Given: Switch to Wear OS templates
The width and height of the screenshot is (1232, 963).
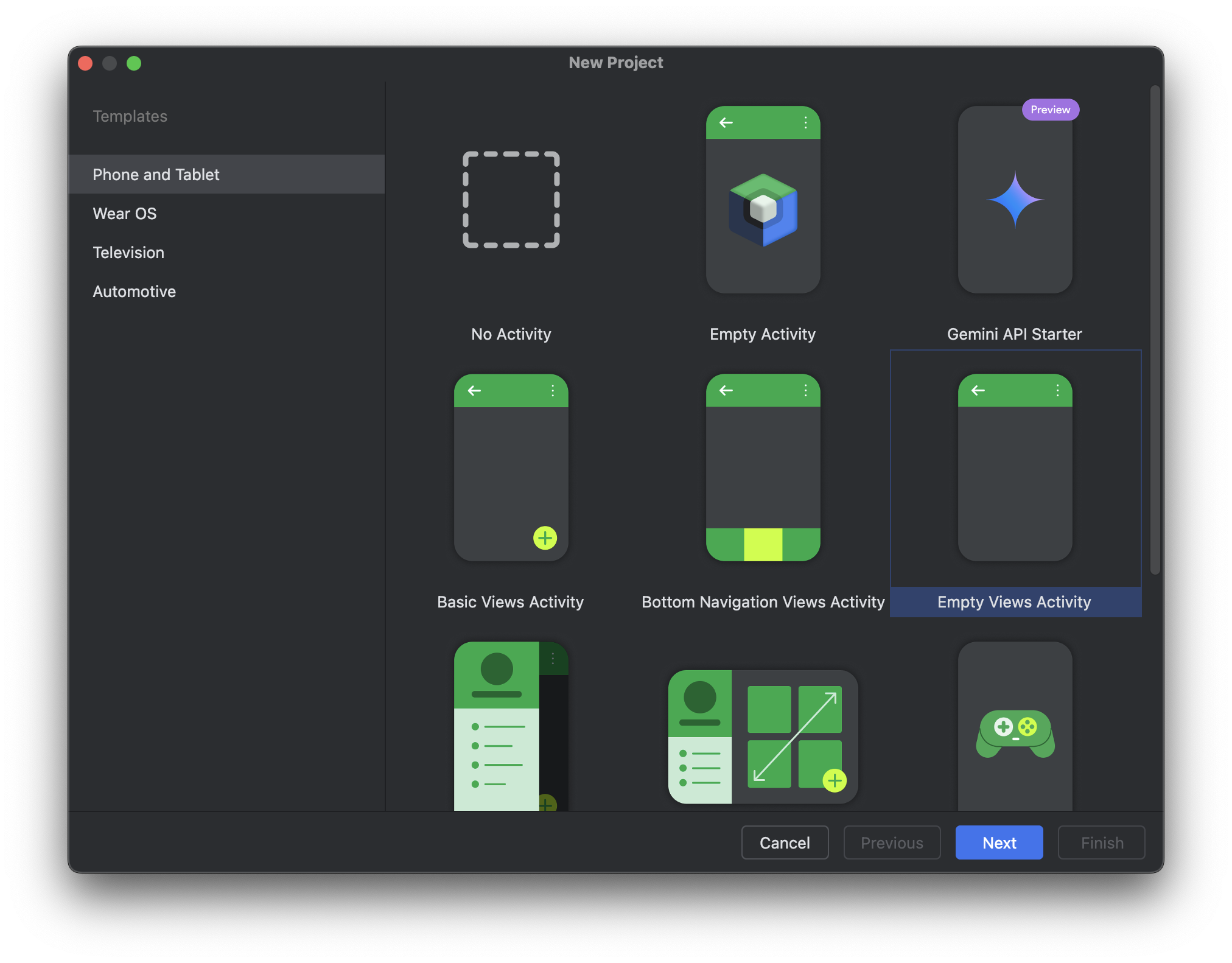Looking at the screenshot, I should [226, 213].
